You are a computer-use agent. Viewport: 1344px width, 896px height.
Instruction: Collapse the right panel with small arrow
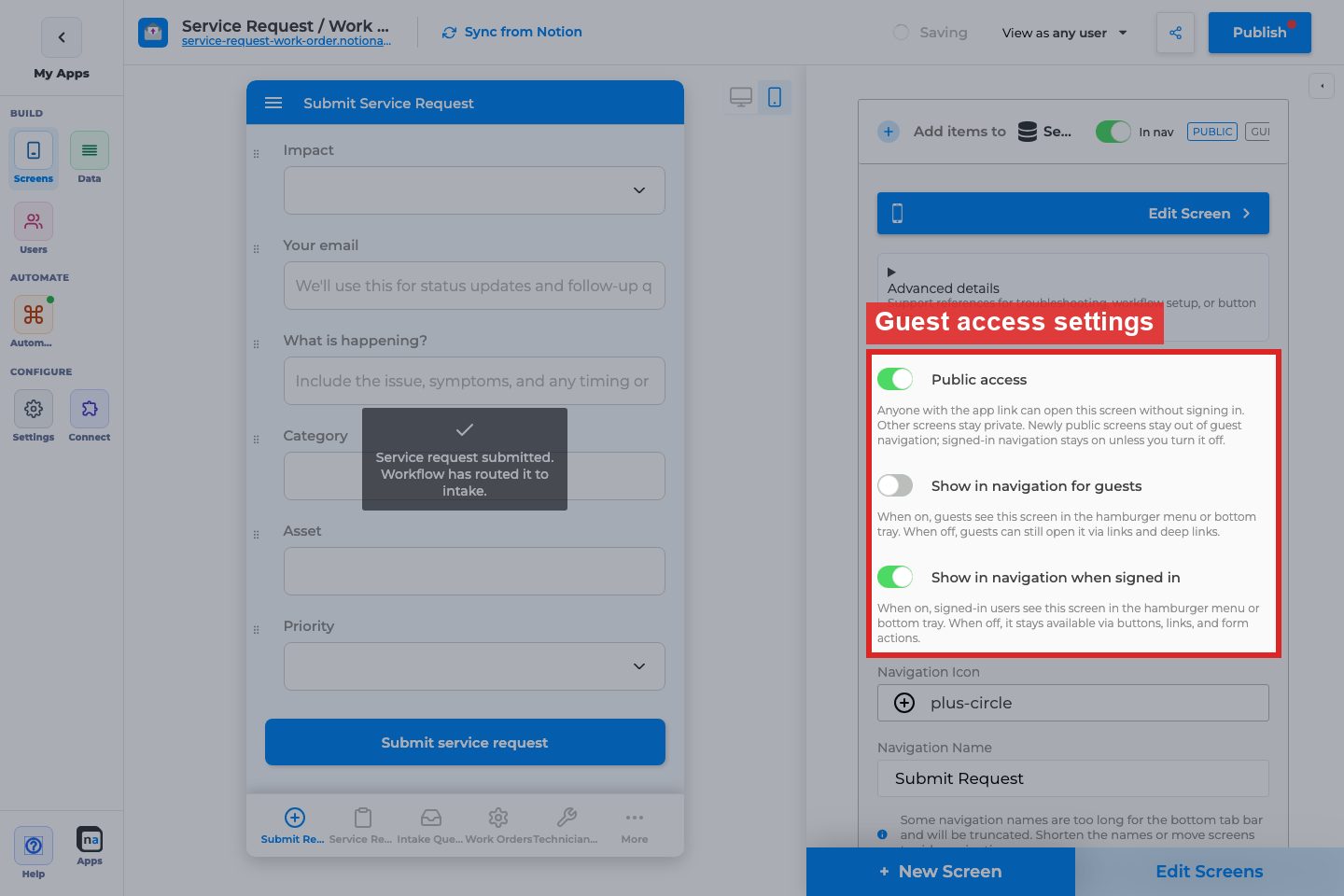[1322, 86]
